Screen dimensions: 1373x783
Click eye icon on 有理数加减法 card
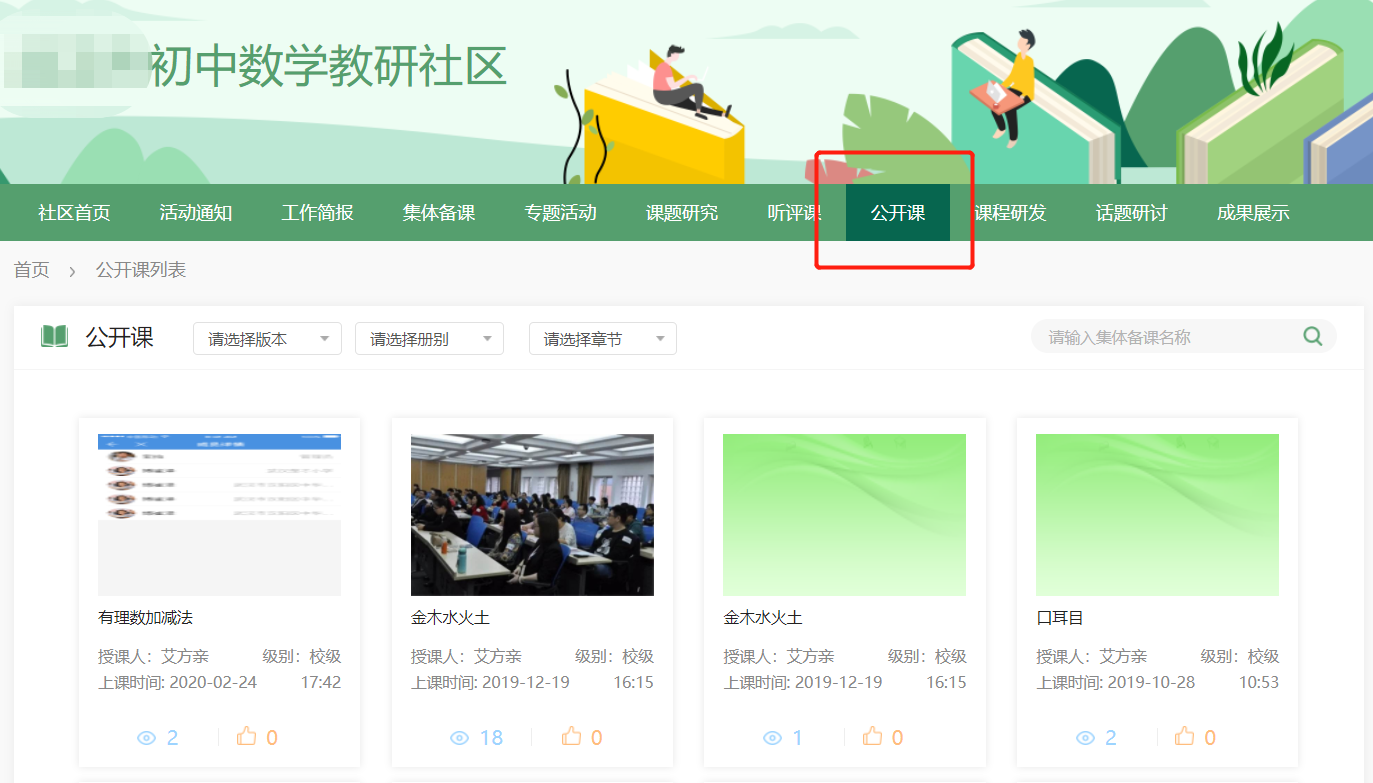coord(147,738)
